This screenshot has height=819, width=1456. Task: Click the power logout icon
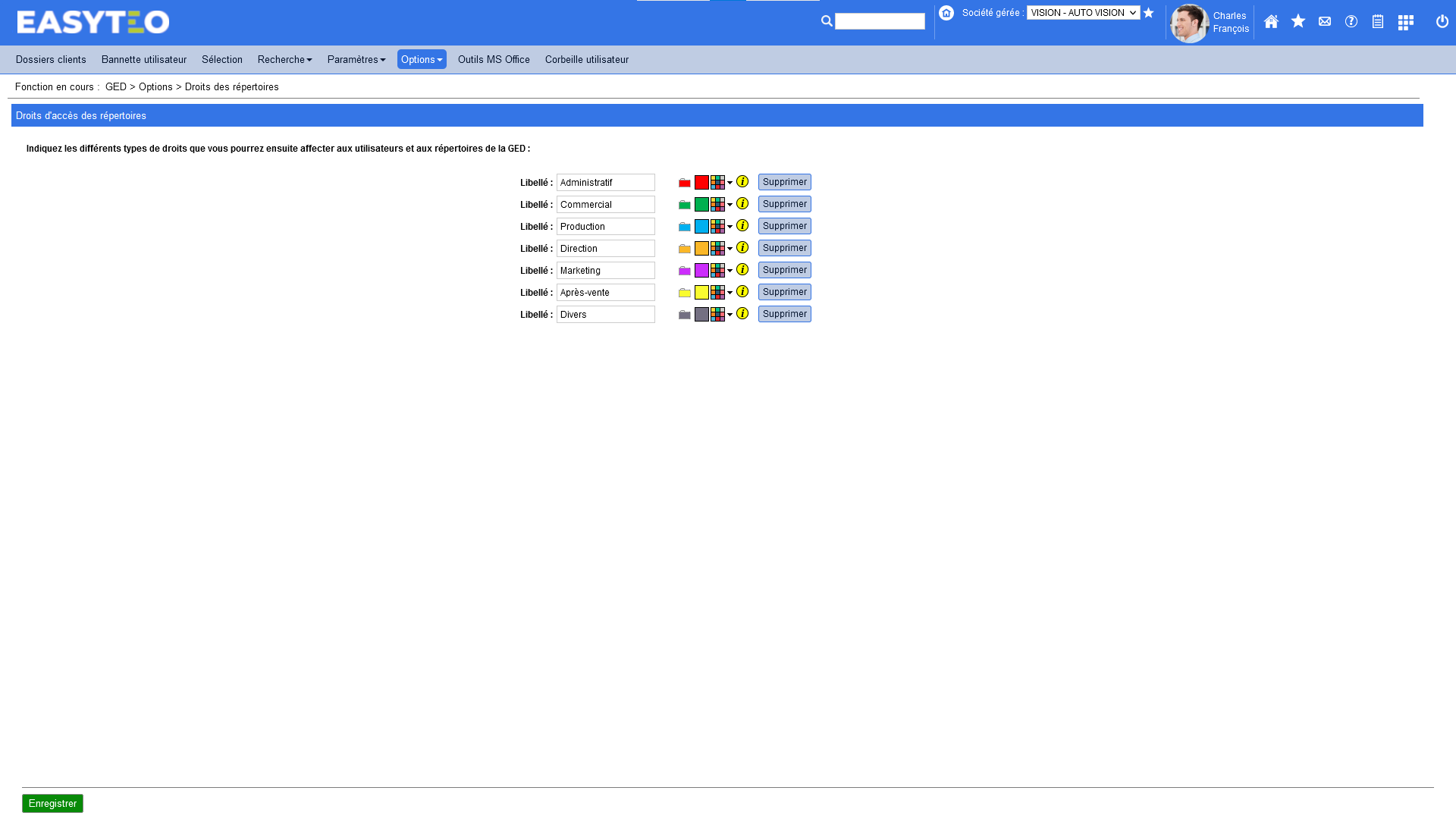click(x=1442, y=22)
